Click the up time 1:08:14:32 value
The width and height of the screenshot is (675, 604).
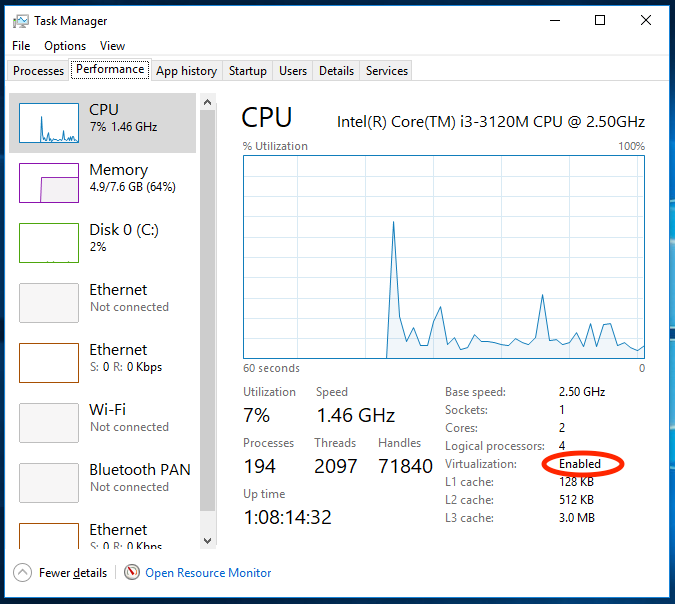(288, 517)
